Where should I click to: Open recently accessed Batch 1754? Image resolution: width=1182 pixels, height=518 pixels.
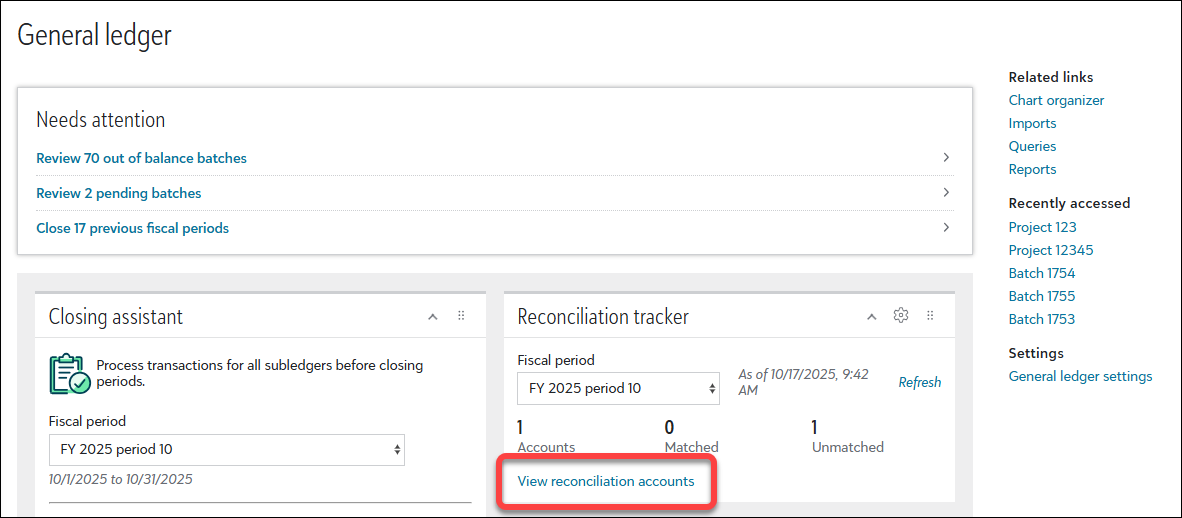1042,273
